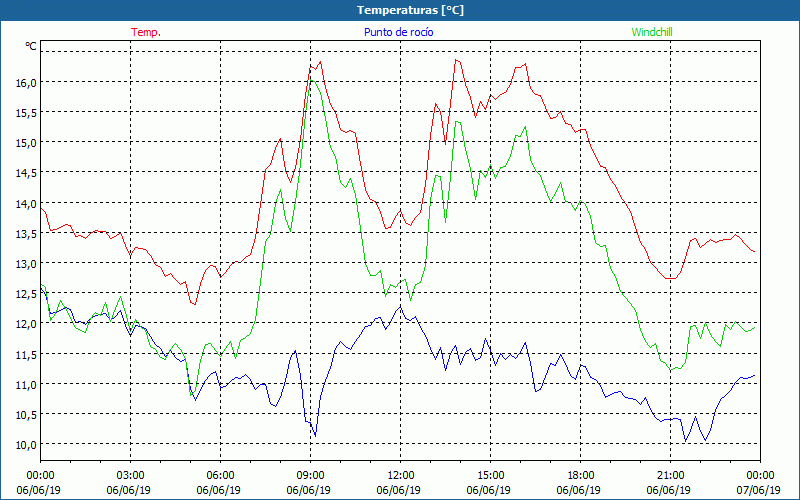Click the 11,5 y-axis value

[26, 354]
